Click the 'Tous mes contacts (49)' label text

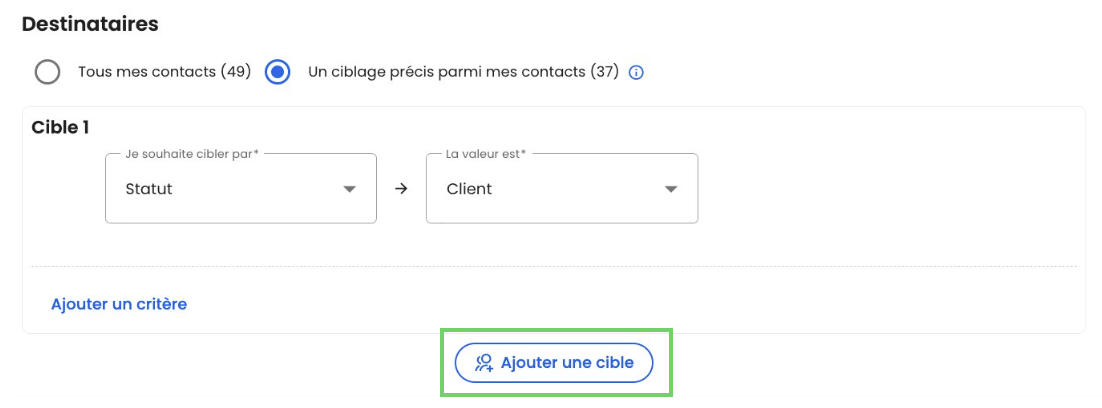pos(164,72)
